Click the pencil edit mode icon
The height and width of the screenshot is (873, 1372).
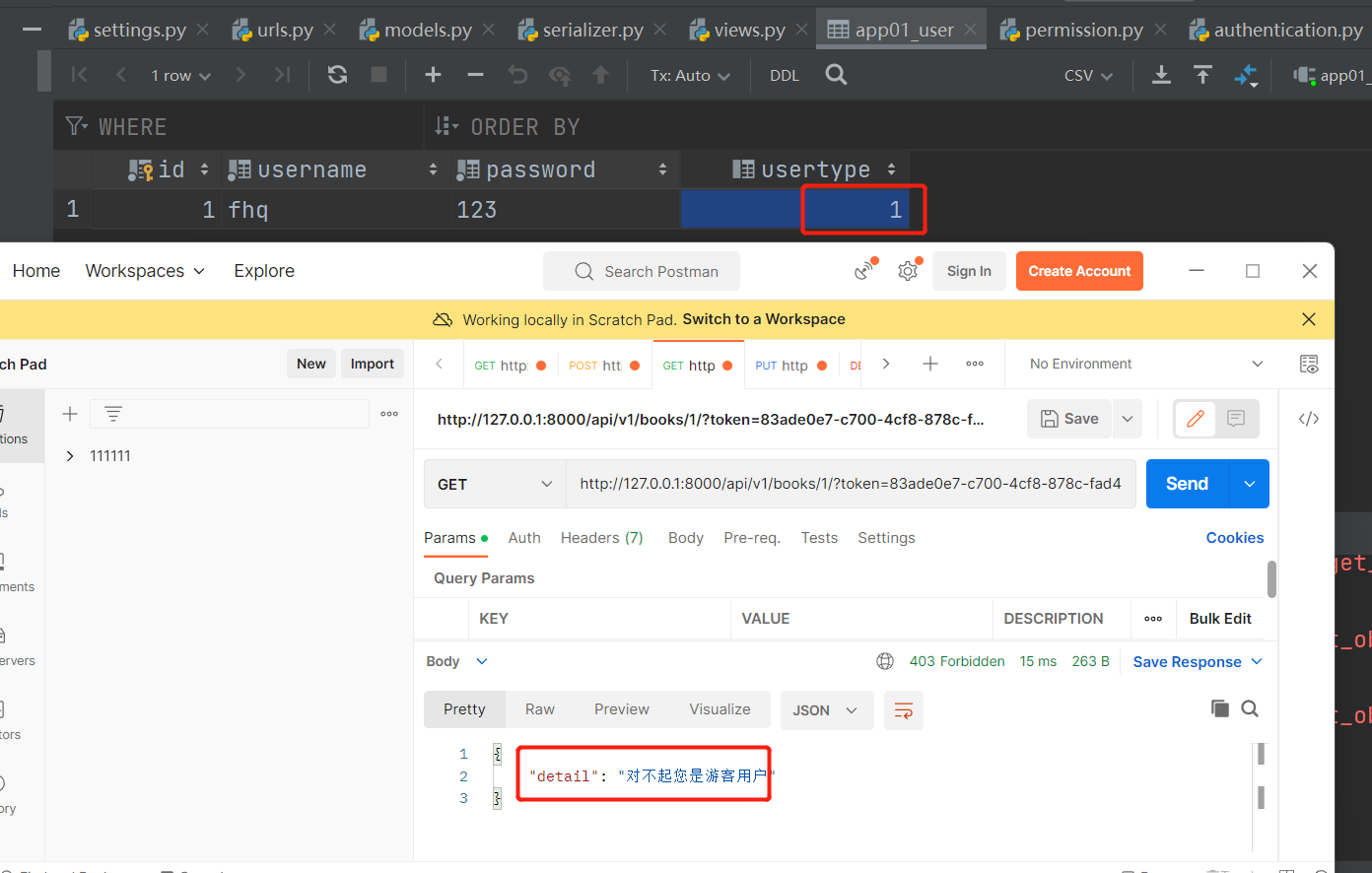pyautogui.click(x=1196, y=419)
